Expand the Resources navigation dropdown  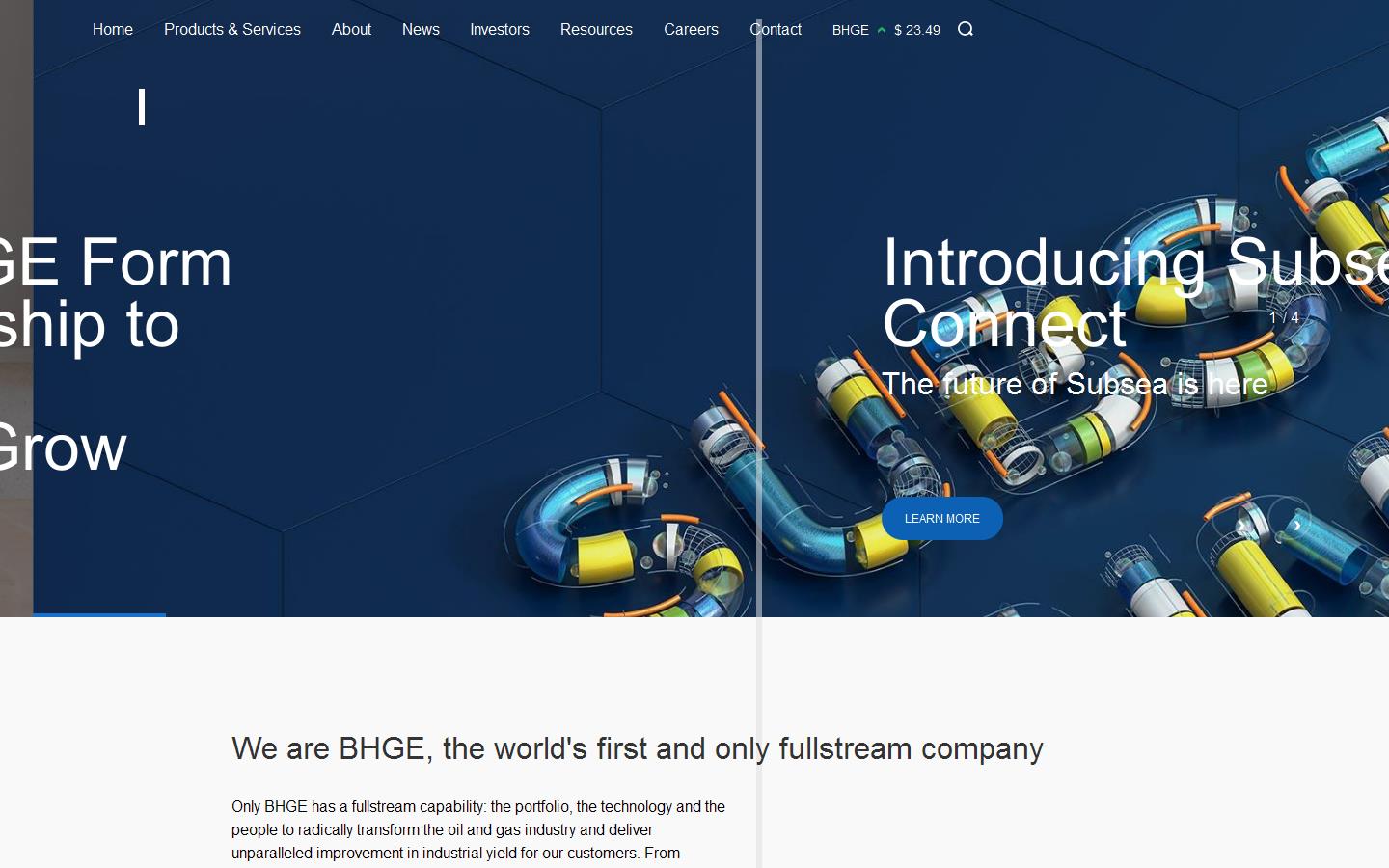click(596, 30)
